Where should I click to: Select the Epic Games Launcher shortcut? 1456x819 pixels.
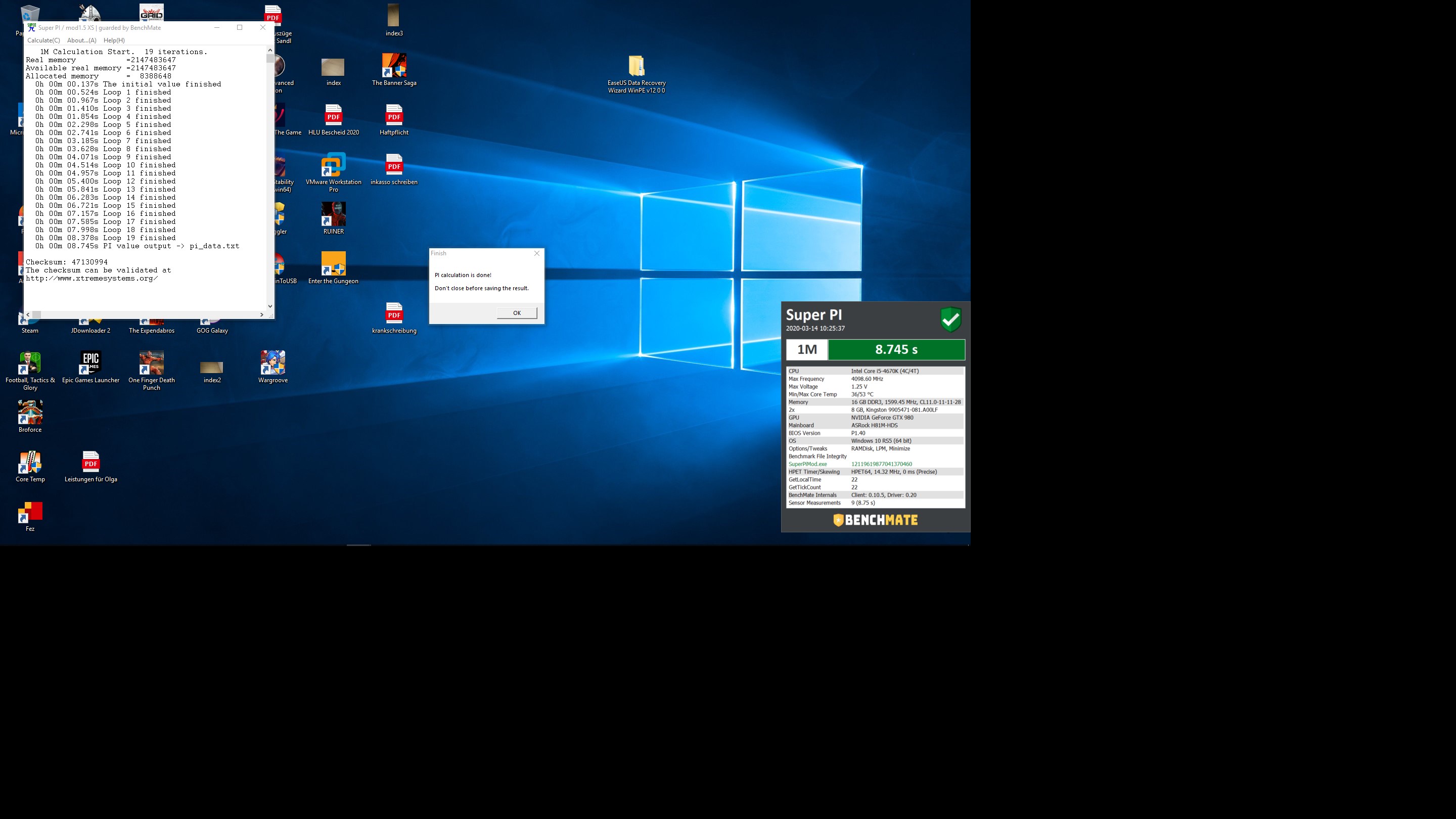tap(90, 368)
